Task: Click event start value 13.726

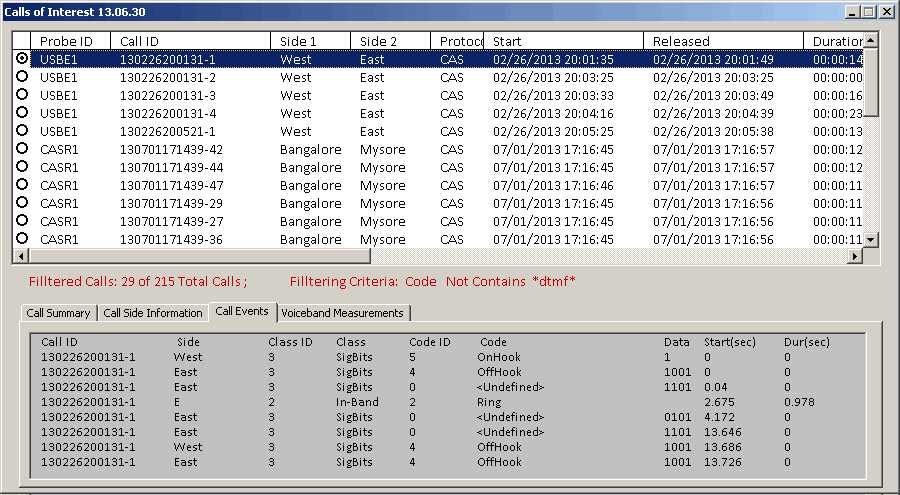Action: tap(723, 462)
